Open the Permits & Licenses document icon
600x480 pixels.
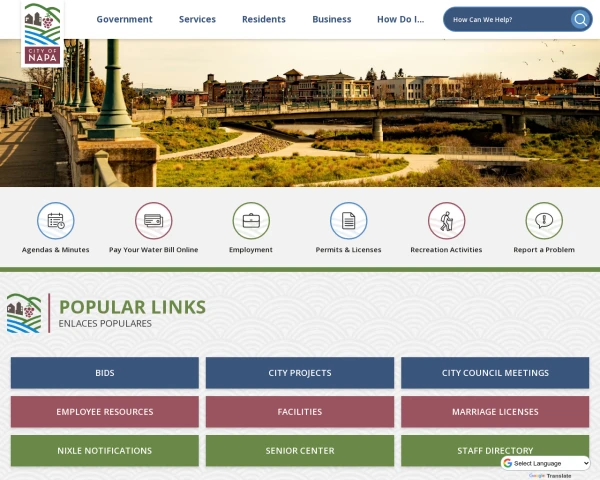348,220
